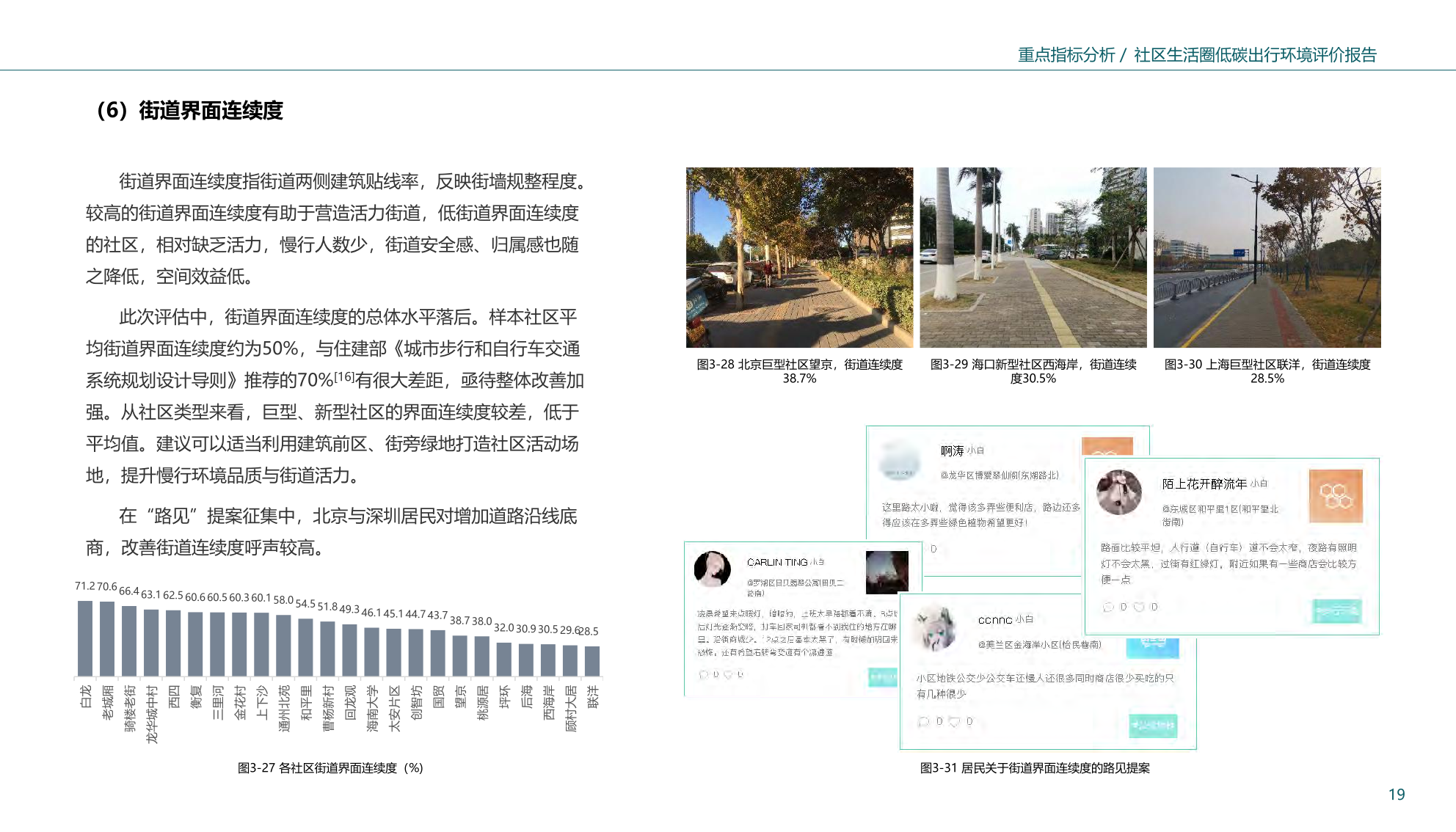Viewport: 1456px width, 832px height.
Task: Open the Shanghai 联洋 street photo
Action: point(1267,258)
